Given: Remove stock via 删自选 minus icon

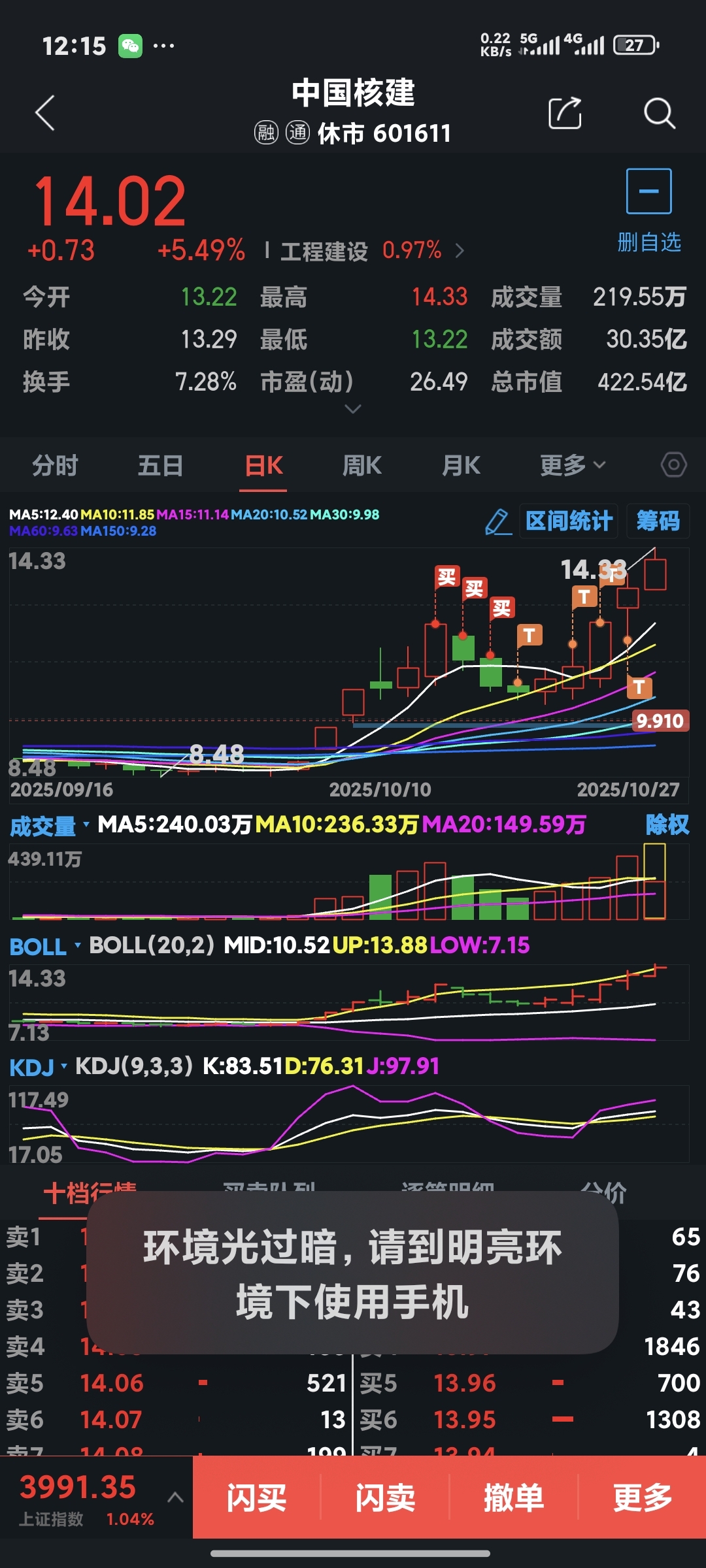Looking at the screenshot, I should (x=648, y=191).
